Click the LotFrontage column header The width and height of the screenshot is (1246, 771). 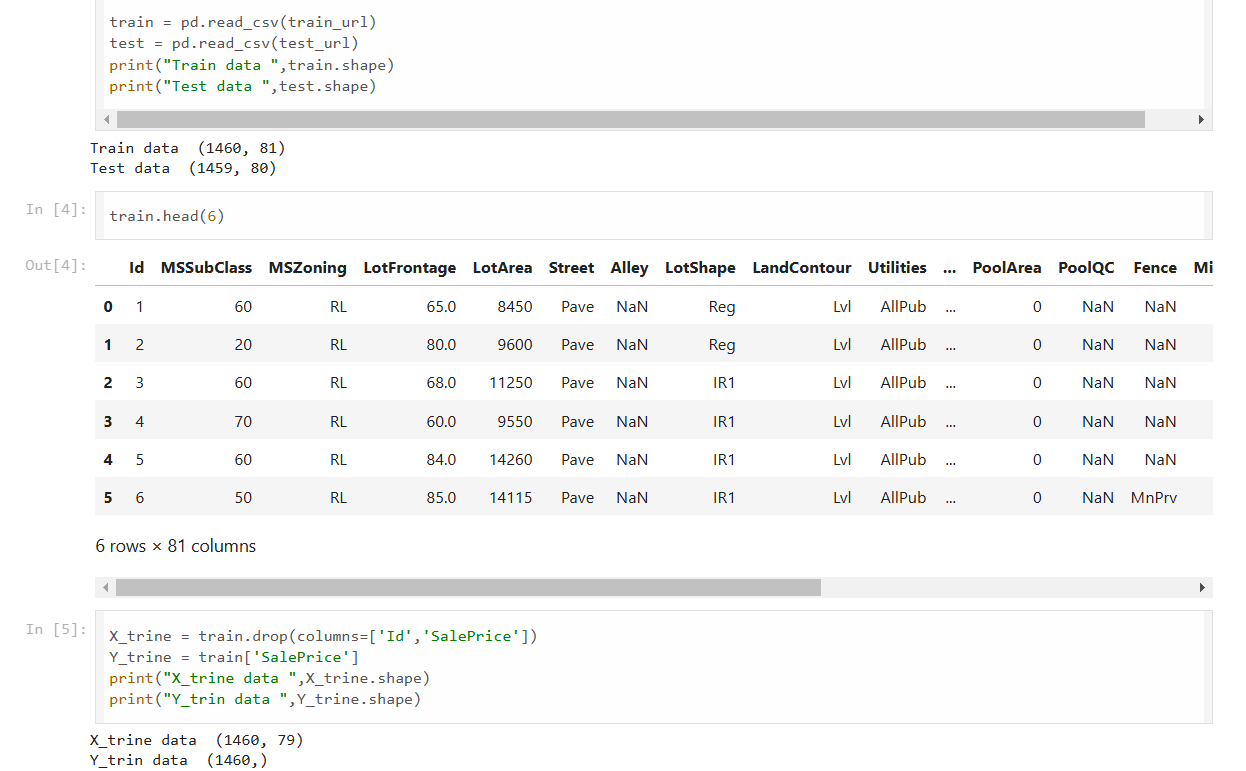click(x=409, y=268)
